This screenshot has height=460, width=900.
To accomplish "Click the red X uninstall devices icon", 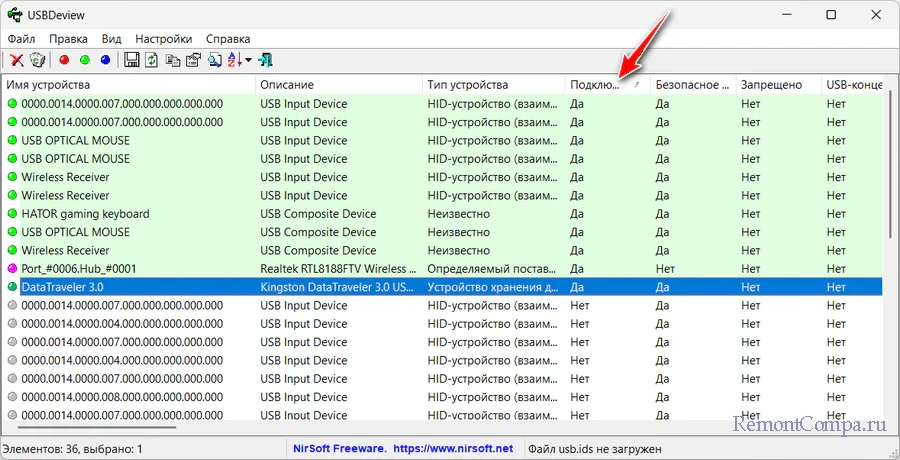I will click(16, 60).
